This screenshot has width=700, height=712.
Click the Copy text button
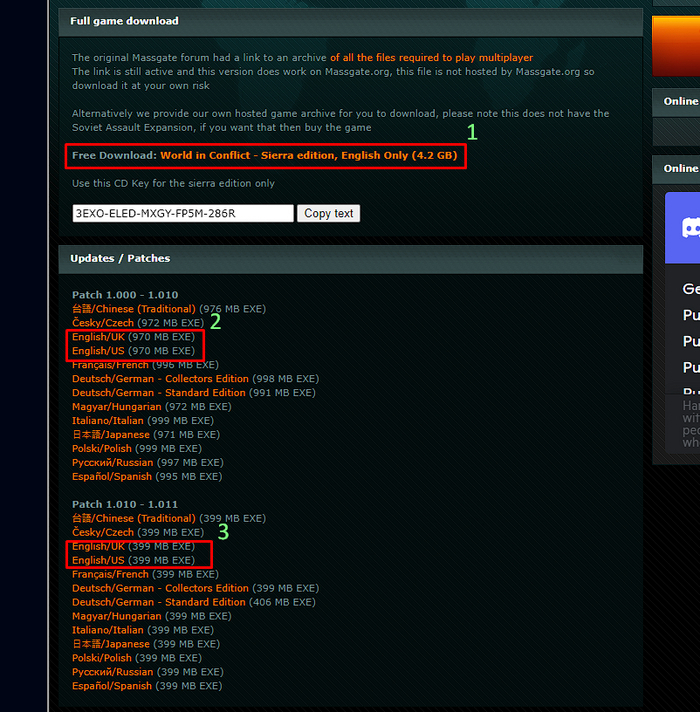329,213
